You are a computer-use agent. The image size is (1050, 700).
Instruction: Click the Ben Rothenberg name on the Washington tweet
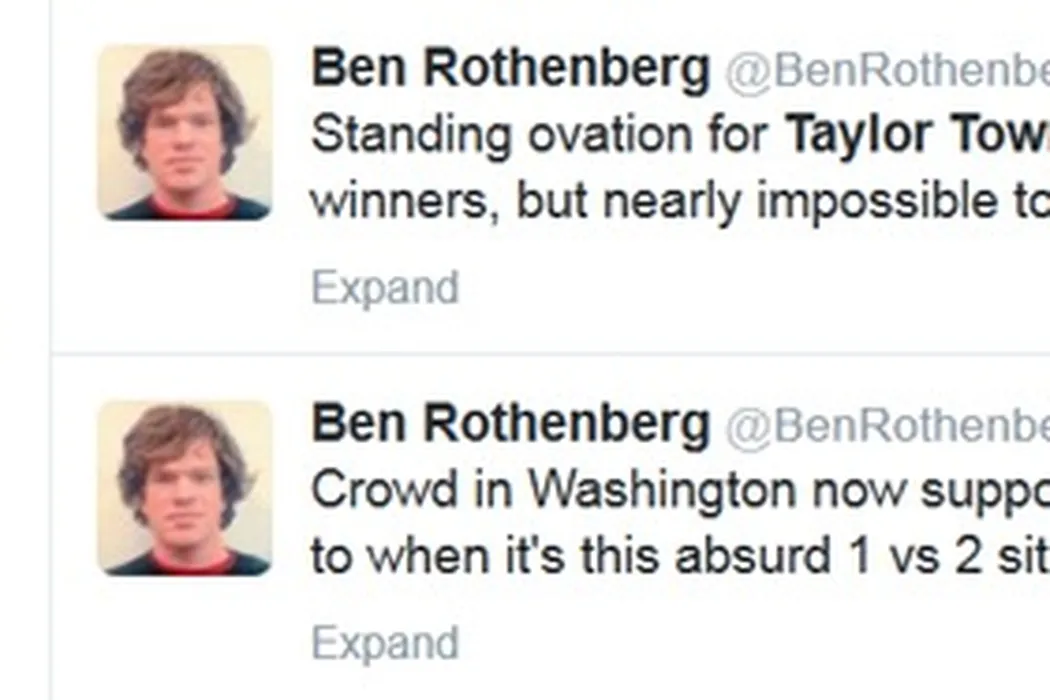click(x=510, y=425)
